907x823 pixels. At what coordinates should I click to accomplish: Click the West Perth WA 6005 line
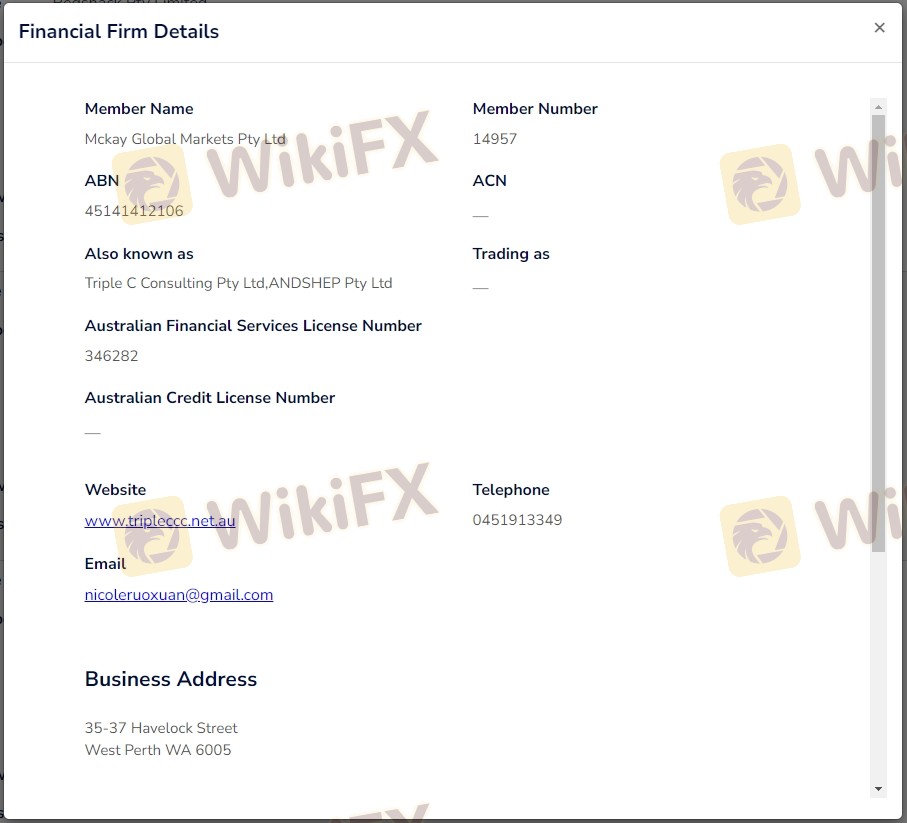158,750
